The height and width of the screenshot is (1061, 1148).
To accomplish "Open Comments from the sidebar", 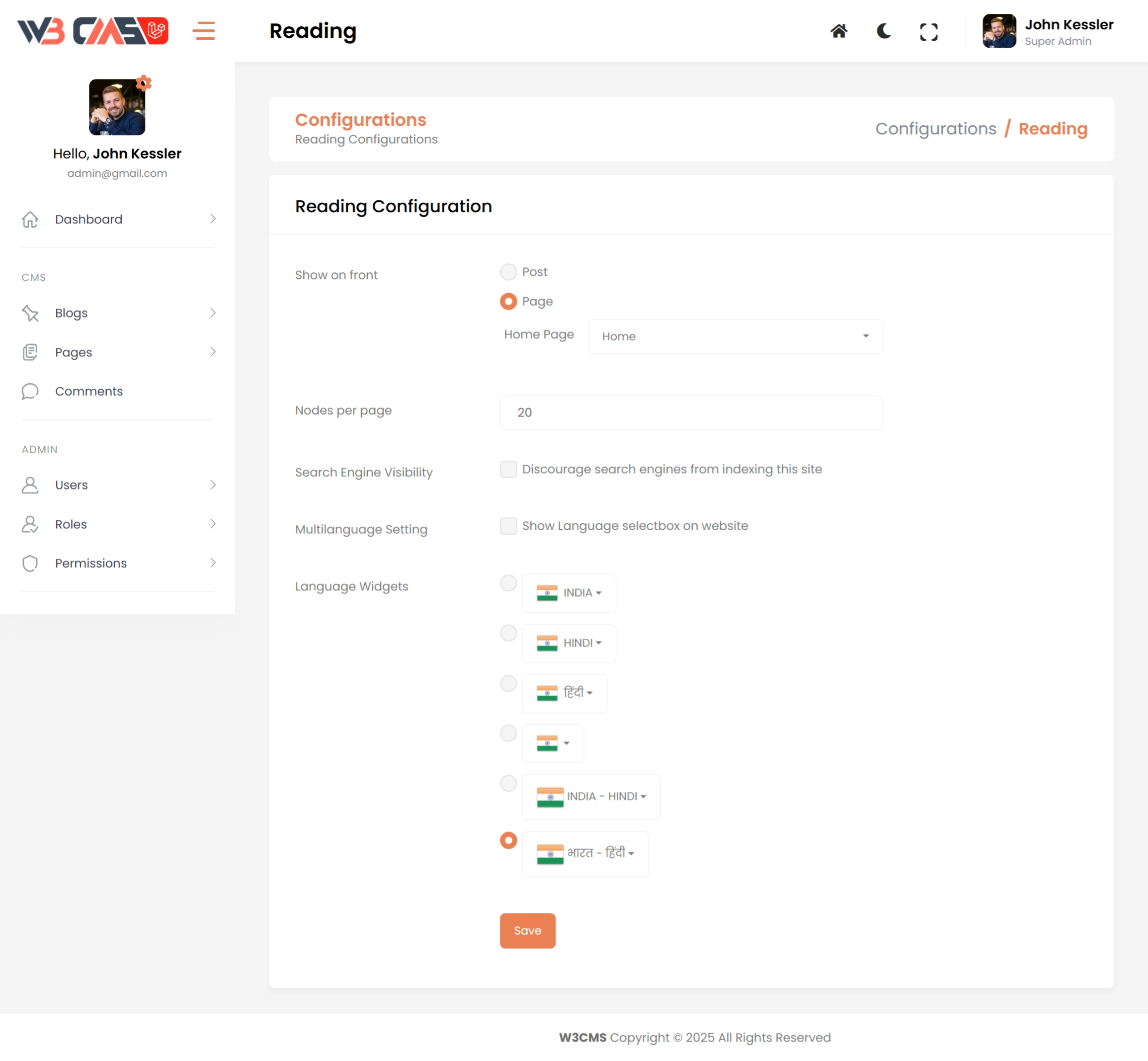I will point(88,391).
